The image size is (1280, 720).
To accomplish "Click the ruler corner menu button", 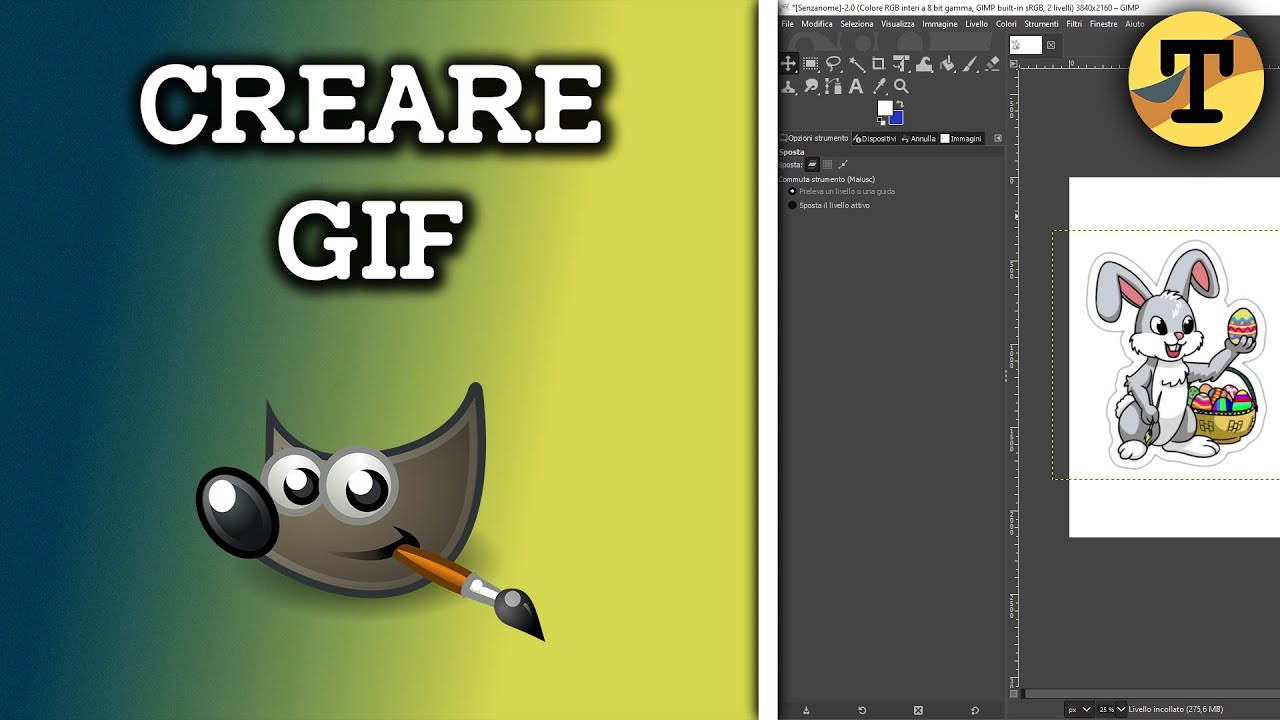I will click(1014, 63).
